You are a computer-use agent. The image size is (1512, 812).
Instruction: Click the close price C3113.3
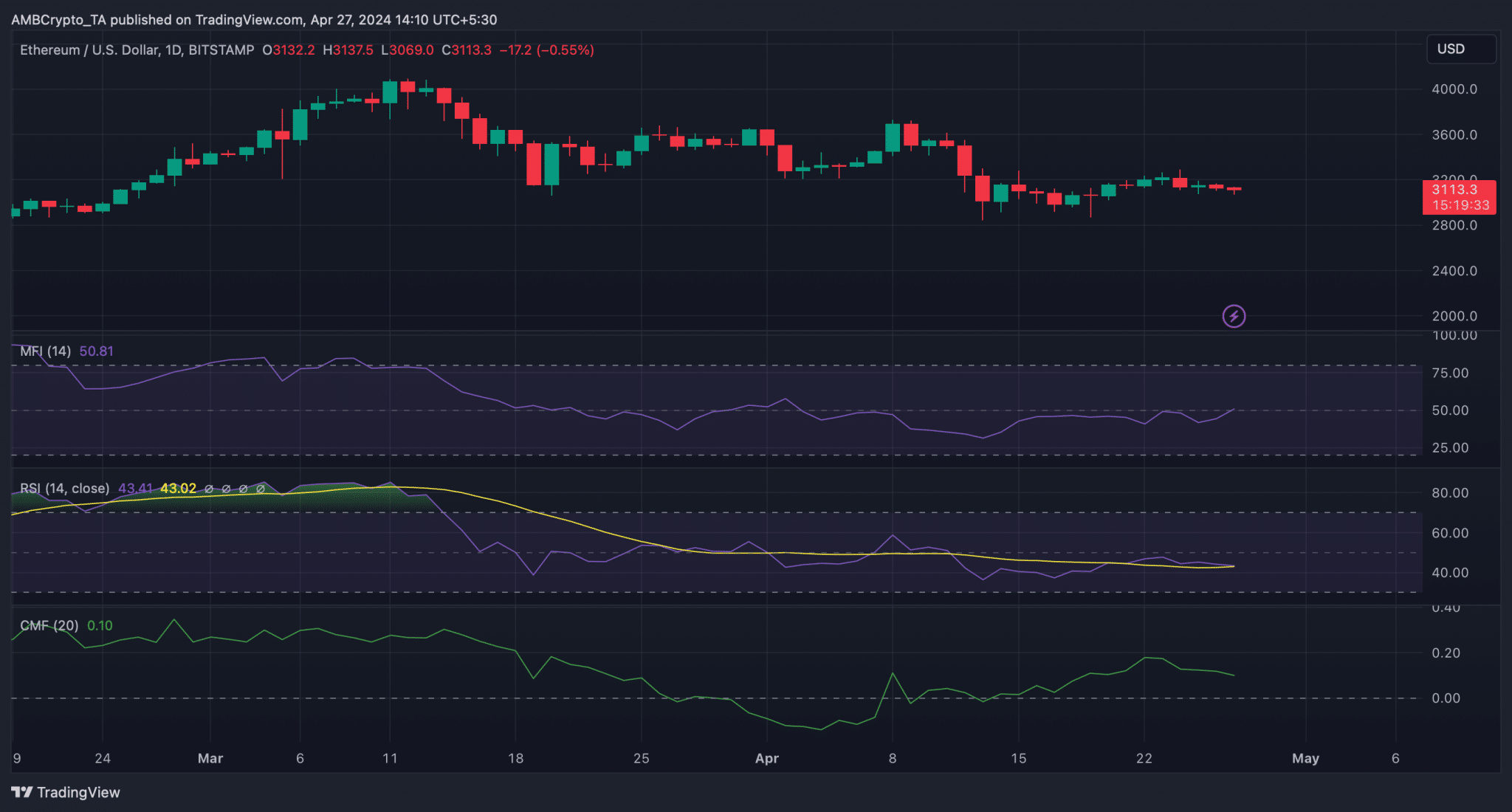(x=467, y=50)
